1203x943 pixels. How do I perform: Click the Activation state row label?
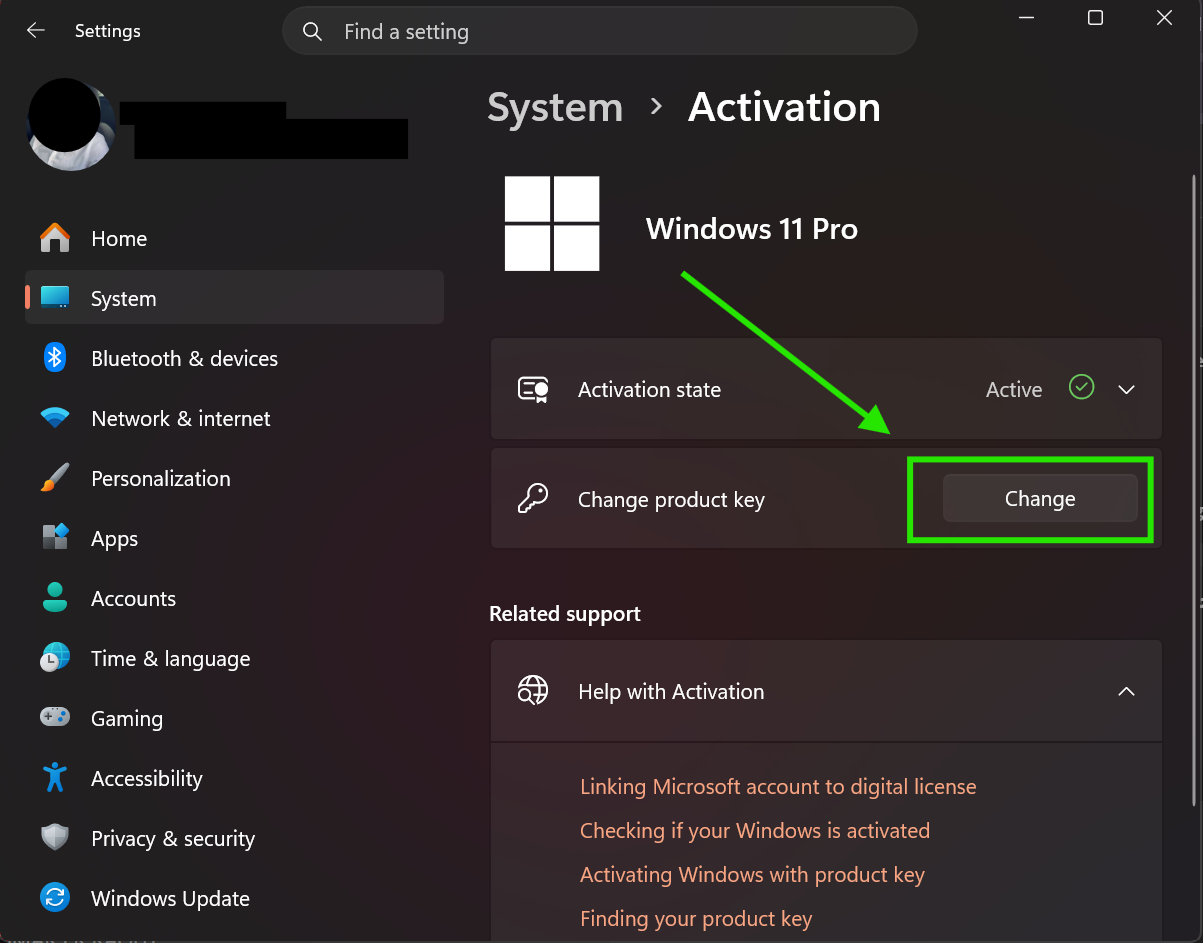coord(649,389)
